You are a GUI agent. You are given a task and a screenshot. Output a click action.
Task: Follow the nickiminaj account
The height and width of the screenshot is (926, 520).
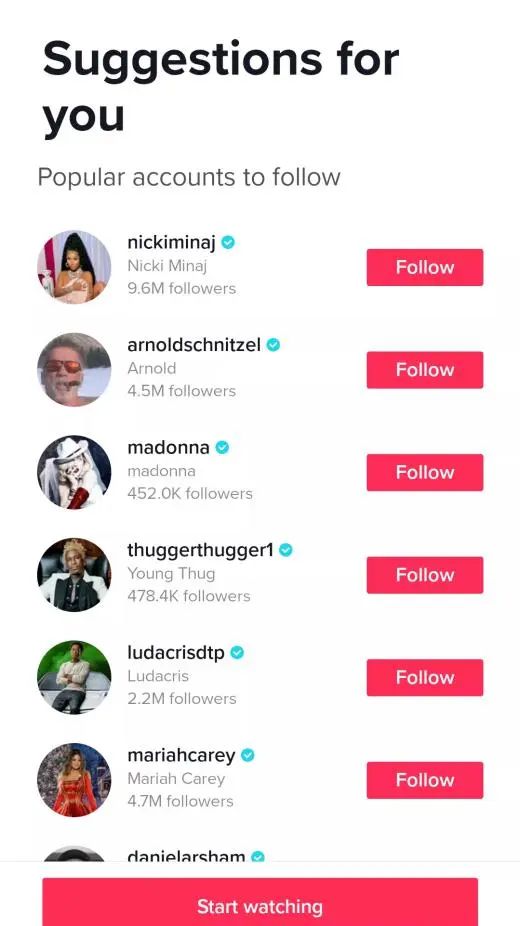(425, 268)
